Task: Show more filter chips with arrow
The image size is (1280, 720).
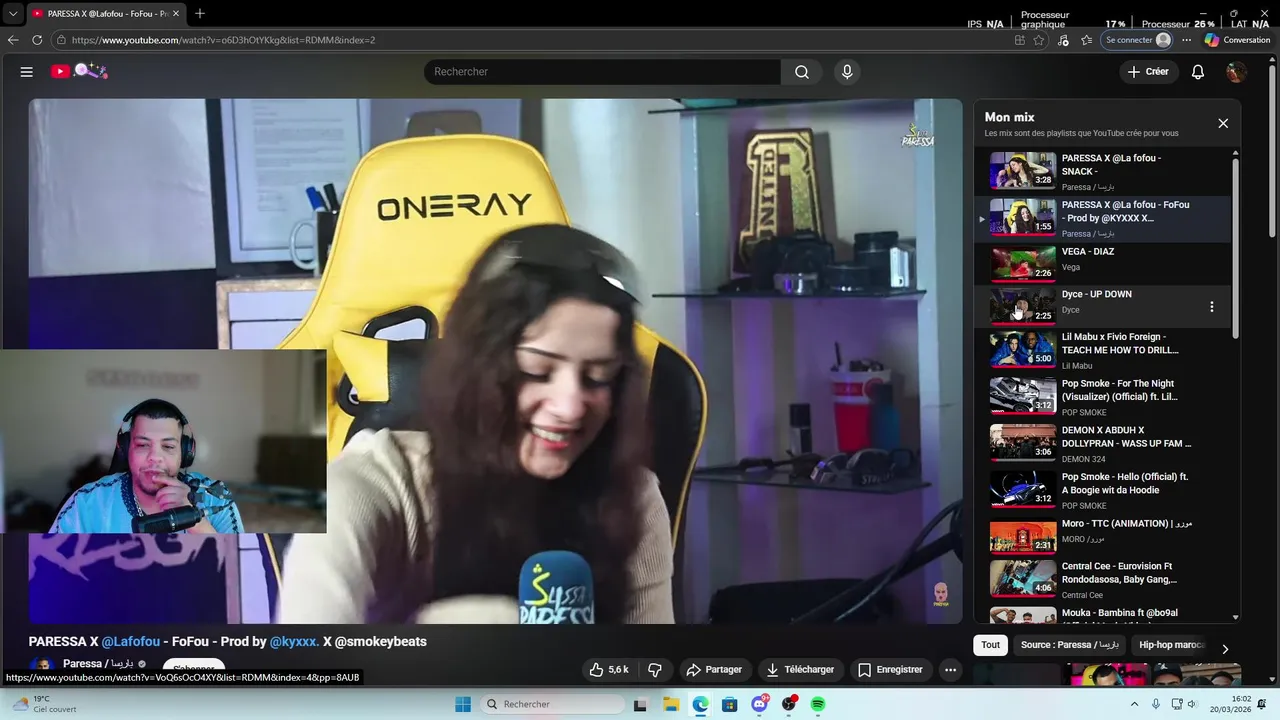Action: (x=1225, y=649)
